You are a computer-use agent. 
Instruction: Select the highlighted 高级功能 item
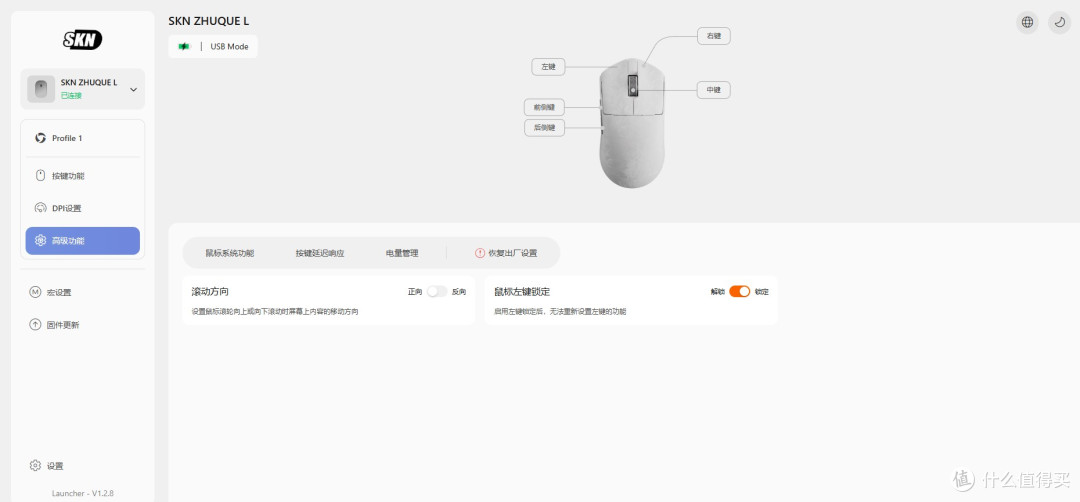[83, 241]
